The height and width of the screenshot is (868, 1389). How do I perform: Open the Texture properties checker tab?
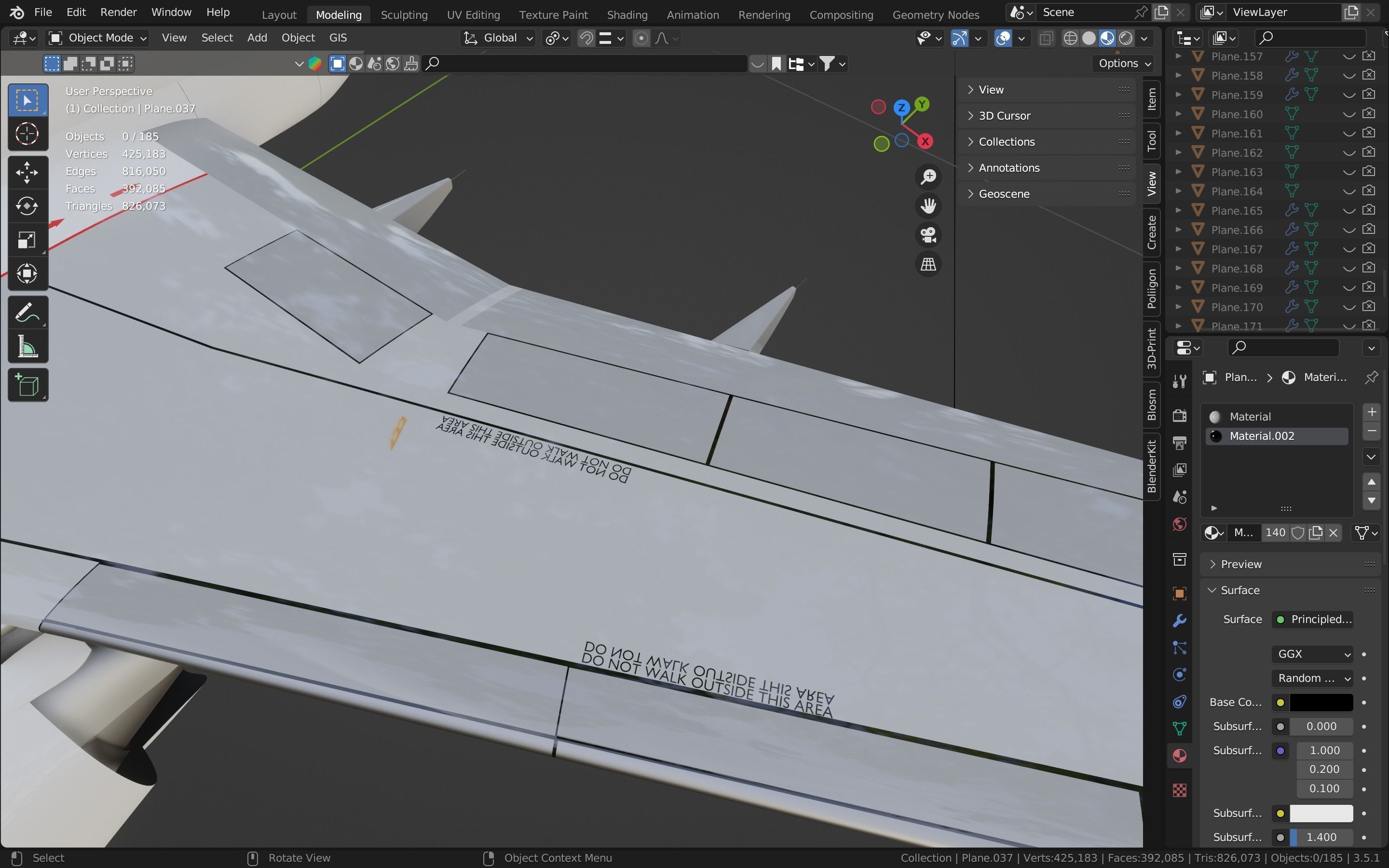click(x=1180, y=790)
